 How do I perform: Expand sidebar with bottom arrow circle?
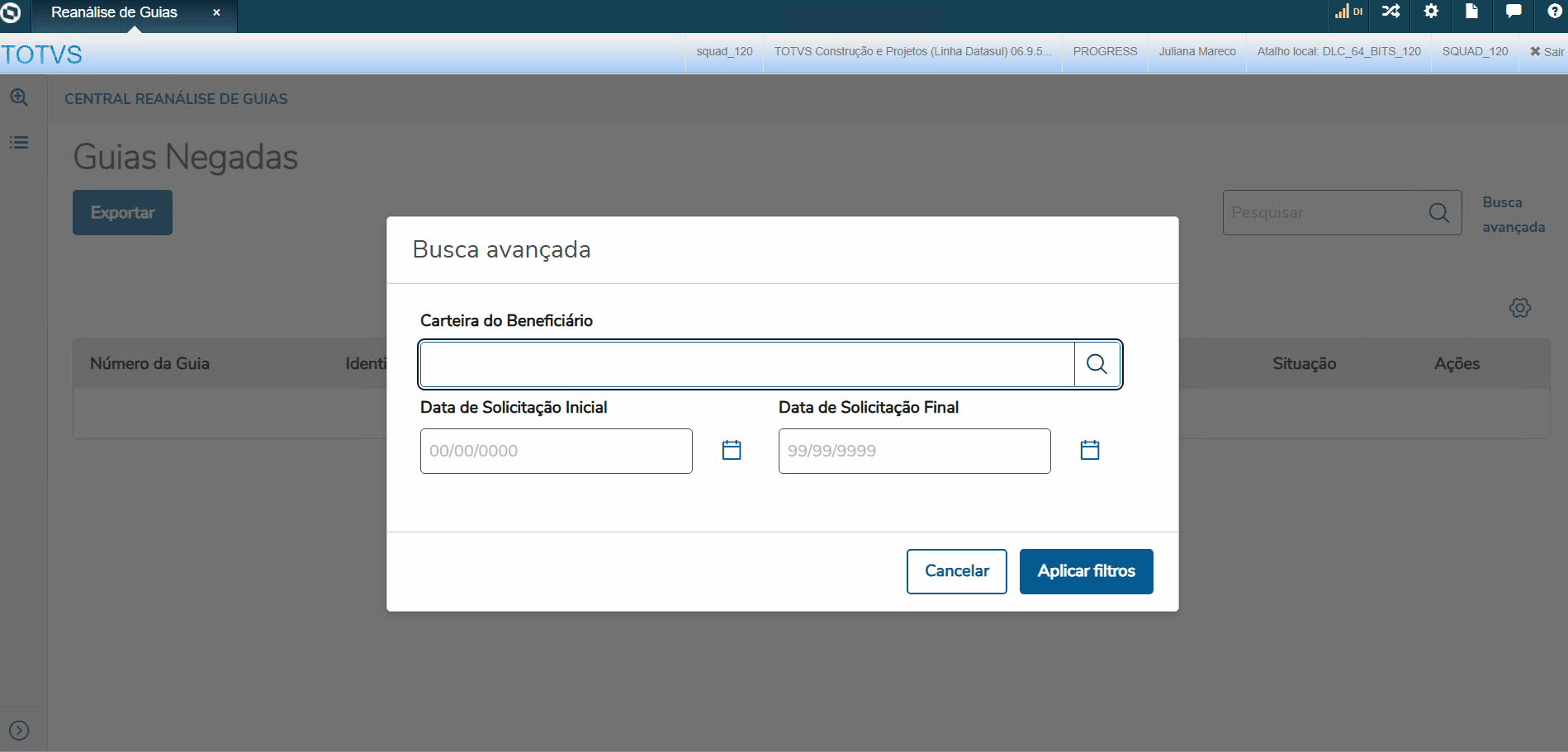coord(19,731)
